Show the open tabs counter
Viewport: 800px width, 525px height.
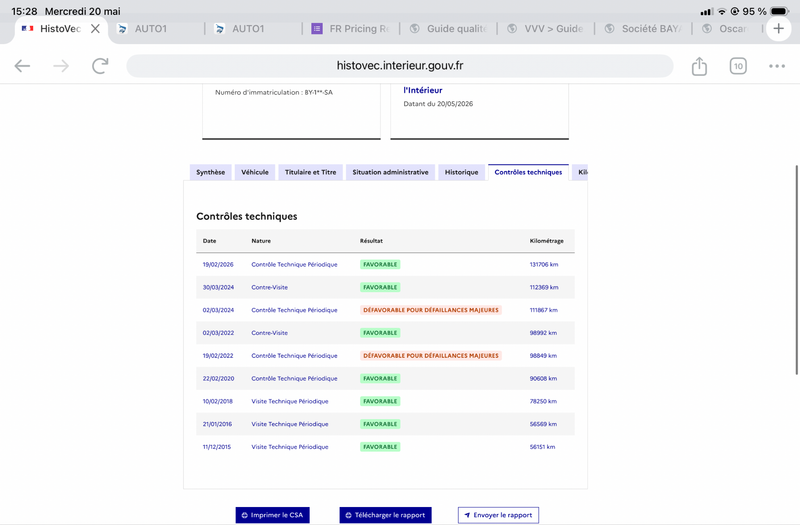tap(738, 66)
